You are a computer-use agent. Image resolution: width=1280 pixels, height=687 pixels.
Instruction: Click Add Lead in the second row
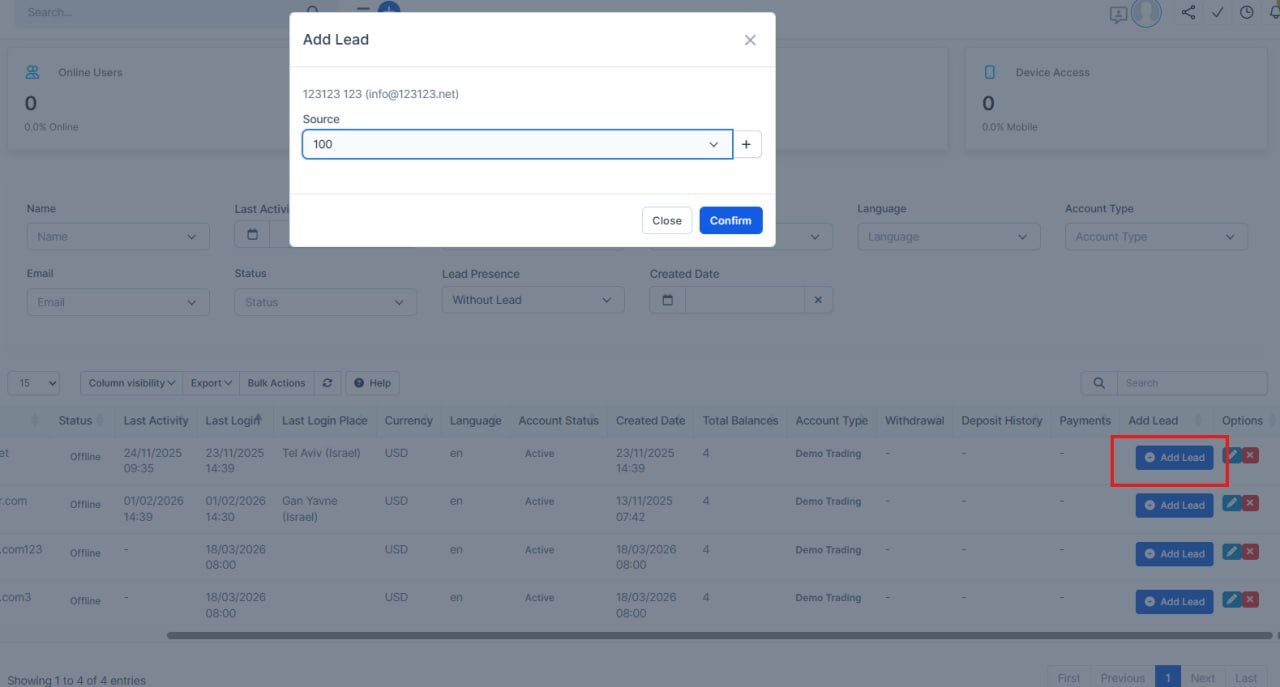(x=1174, y=506)
